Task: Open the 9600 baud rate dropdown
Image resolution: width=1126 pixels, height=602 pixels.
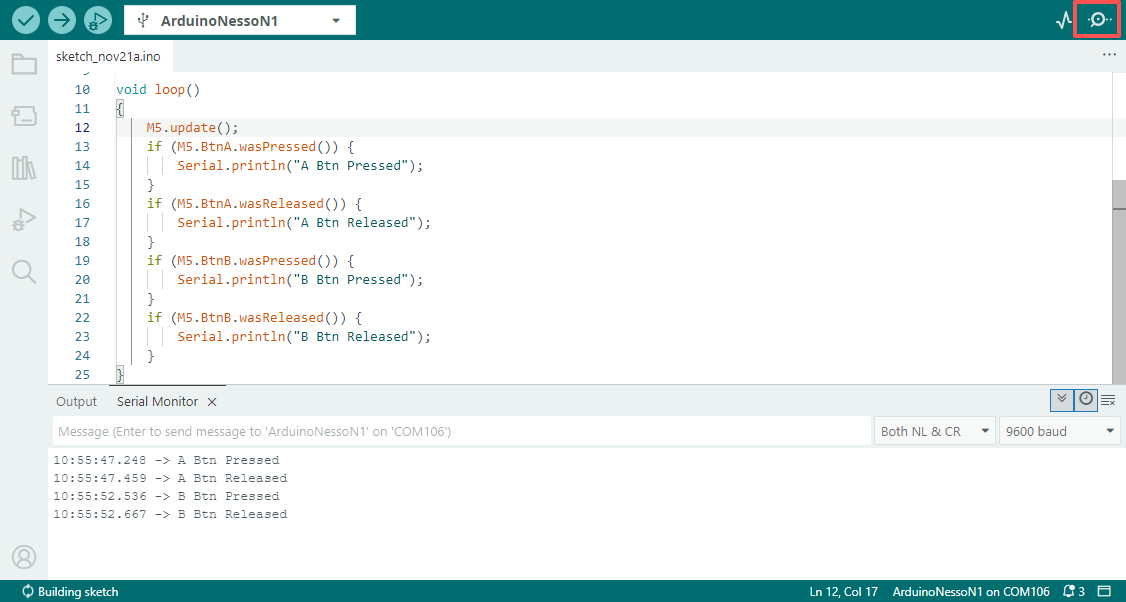Action: (1059, 431)
